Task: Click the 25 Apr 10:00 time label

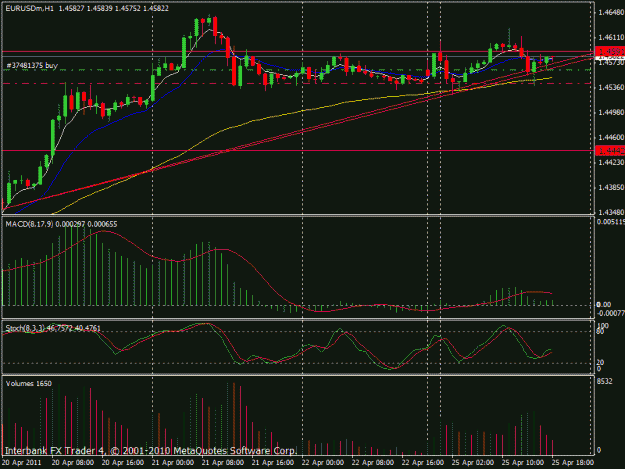Action: click(x=523, y=463)
